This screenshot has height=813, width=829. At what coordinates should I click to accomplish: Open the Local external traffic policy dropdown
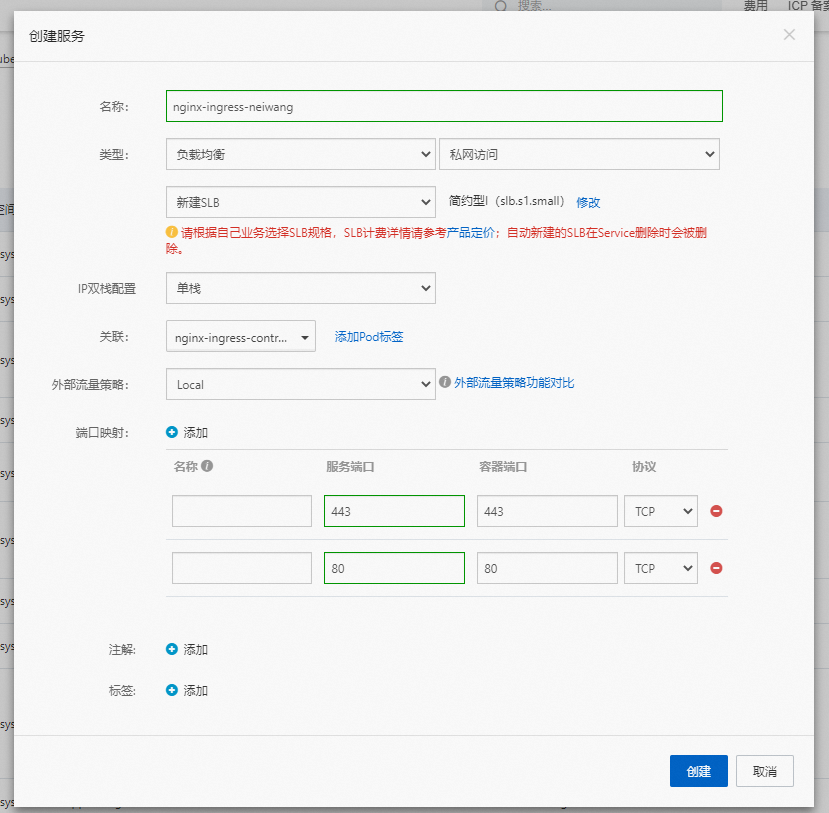(x=300, y=384)
